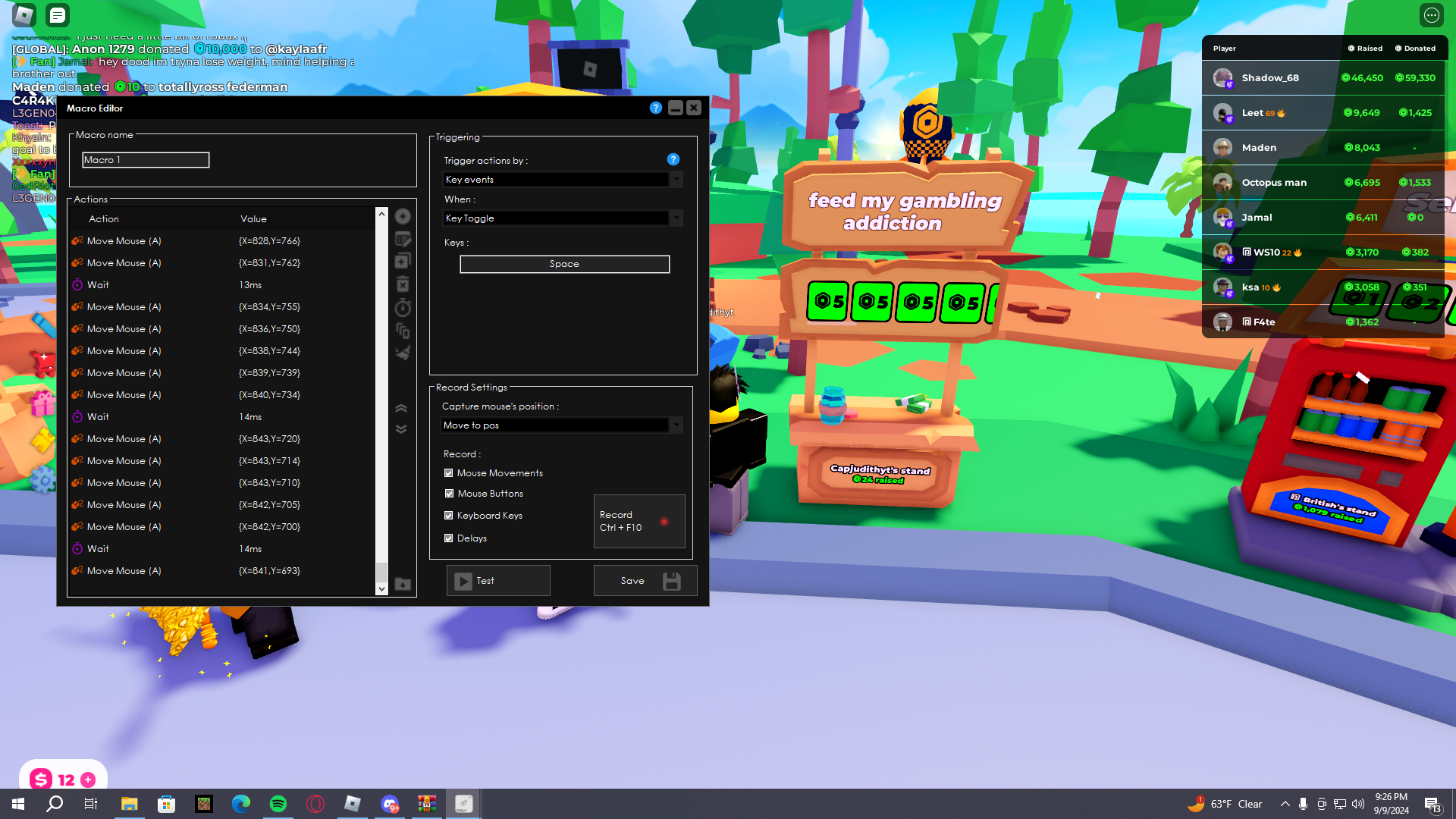
Task: Open the Key events trigger dropdown
Action: [675, 180]
